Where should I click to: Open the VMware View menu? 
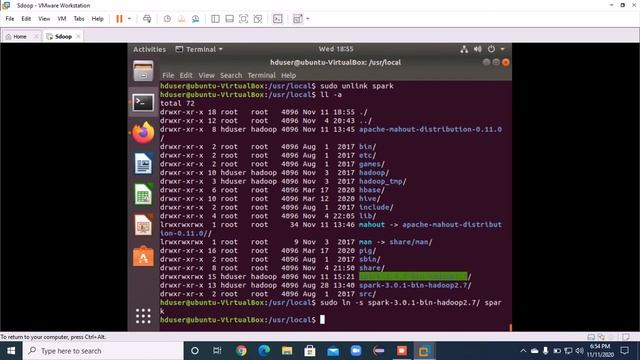44,19
